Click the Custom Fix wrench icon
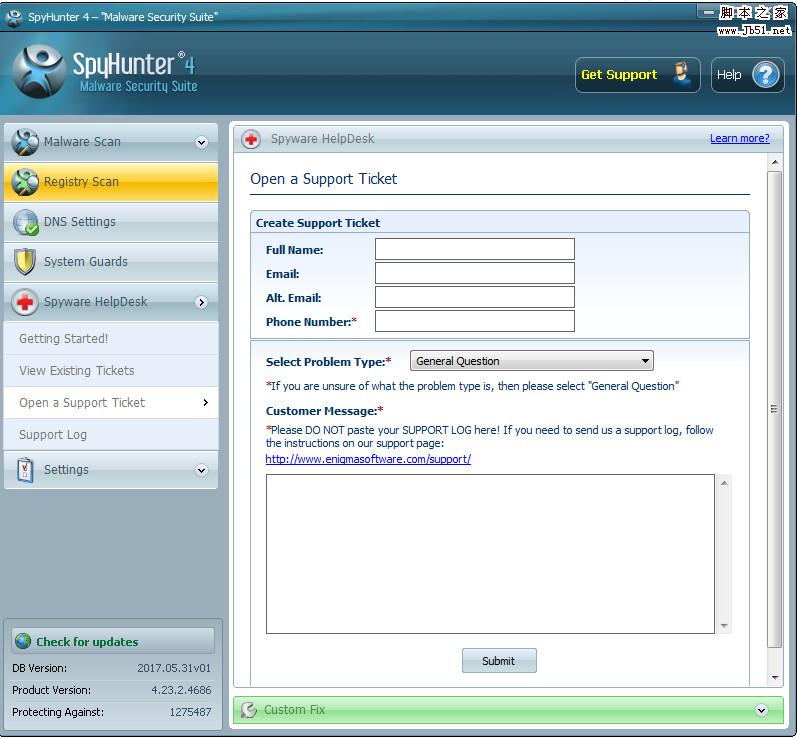Screen dimensions: 797x739 [x=249, y=710]
